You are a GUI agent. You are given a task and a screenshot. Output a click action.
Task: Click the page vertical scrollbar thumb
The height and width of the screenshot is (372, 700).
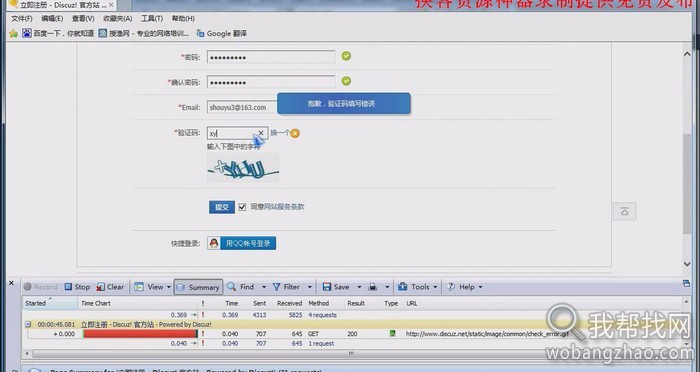point(687,183)
